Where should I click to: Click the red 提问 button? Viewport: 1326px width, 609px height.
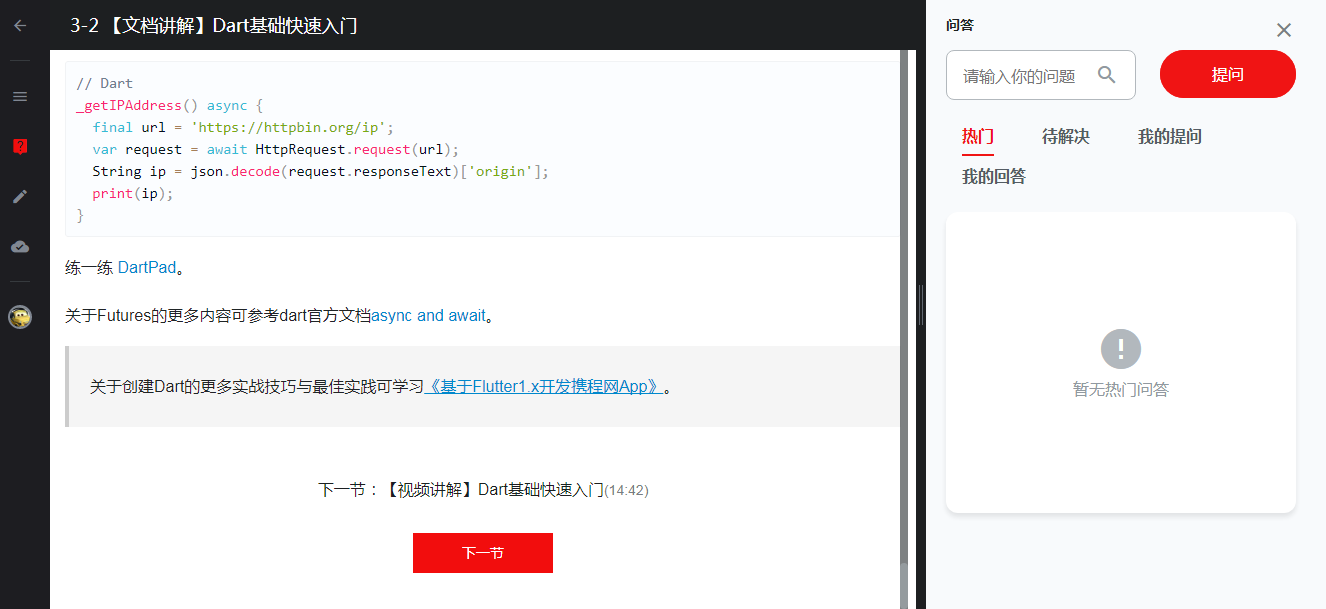coord(1228,75)
